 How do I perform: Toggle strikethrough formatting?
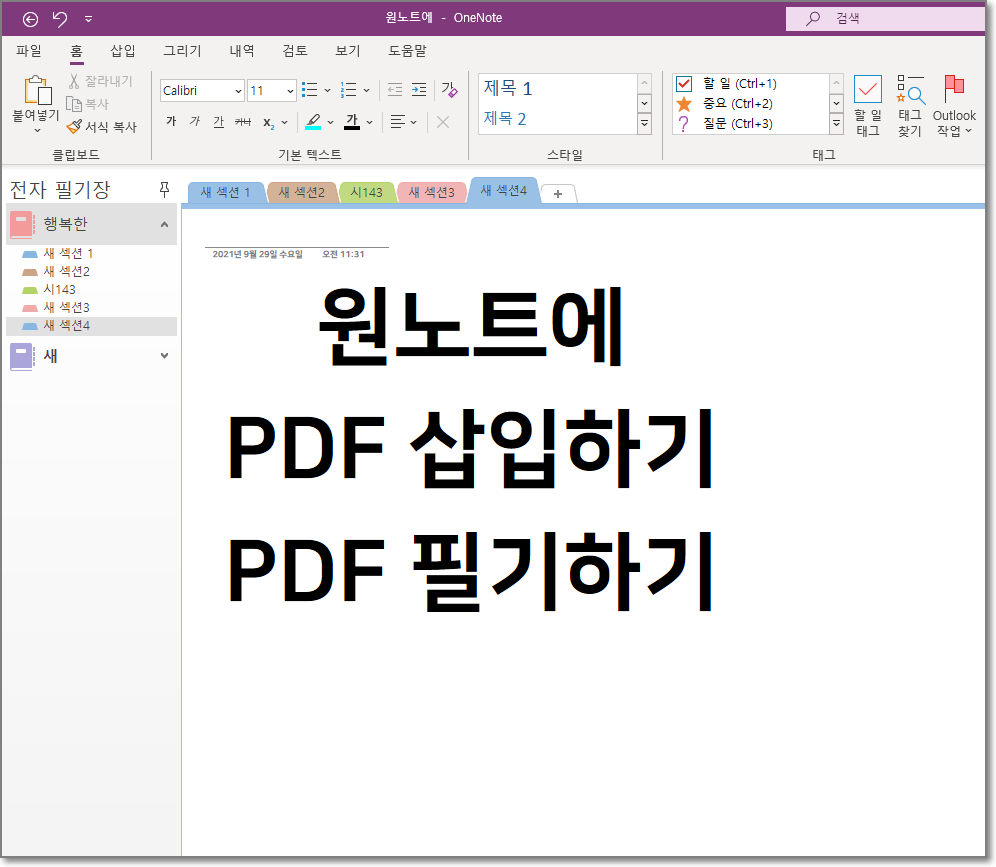tap(243, 121)
